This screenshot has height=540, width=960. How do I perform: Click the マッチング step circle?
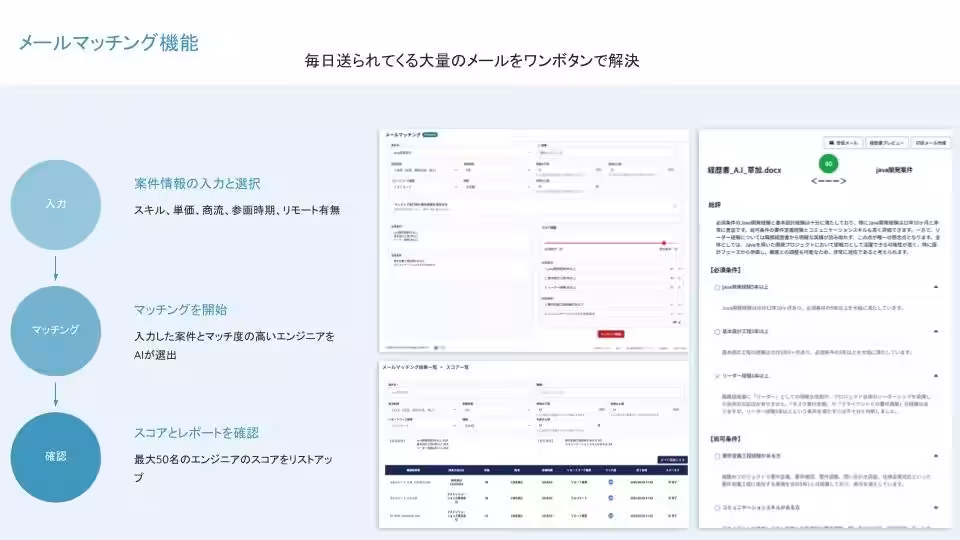(x=56, y=331)
